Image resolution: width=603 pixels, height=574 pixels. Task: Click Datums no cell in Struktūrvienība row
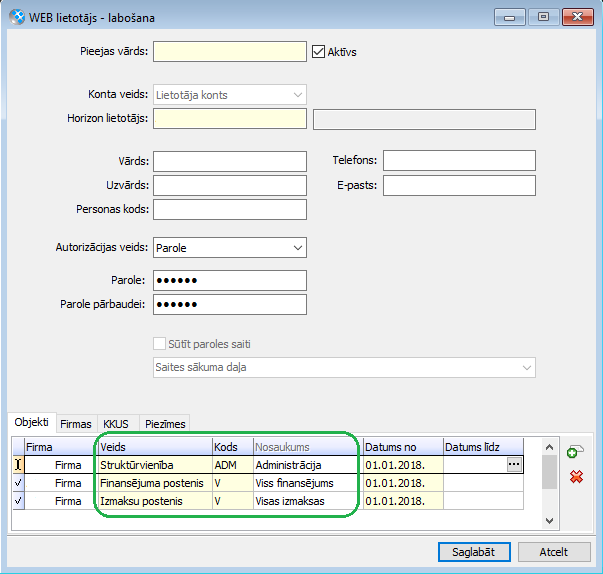pos(403,465)
